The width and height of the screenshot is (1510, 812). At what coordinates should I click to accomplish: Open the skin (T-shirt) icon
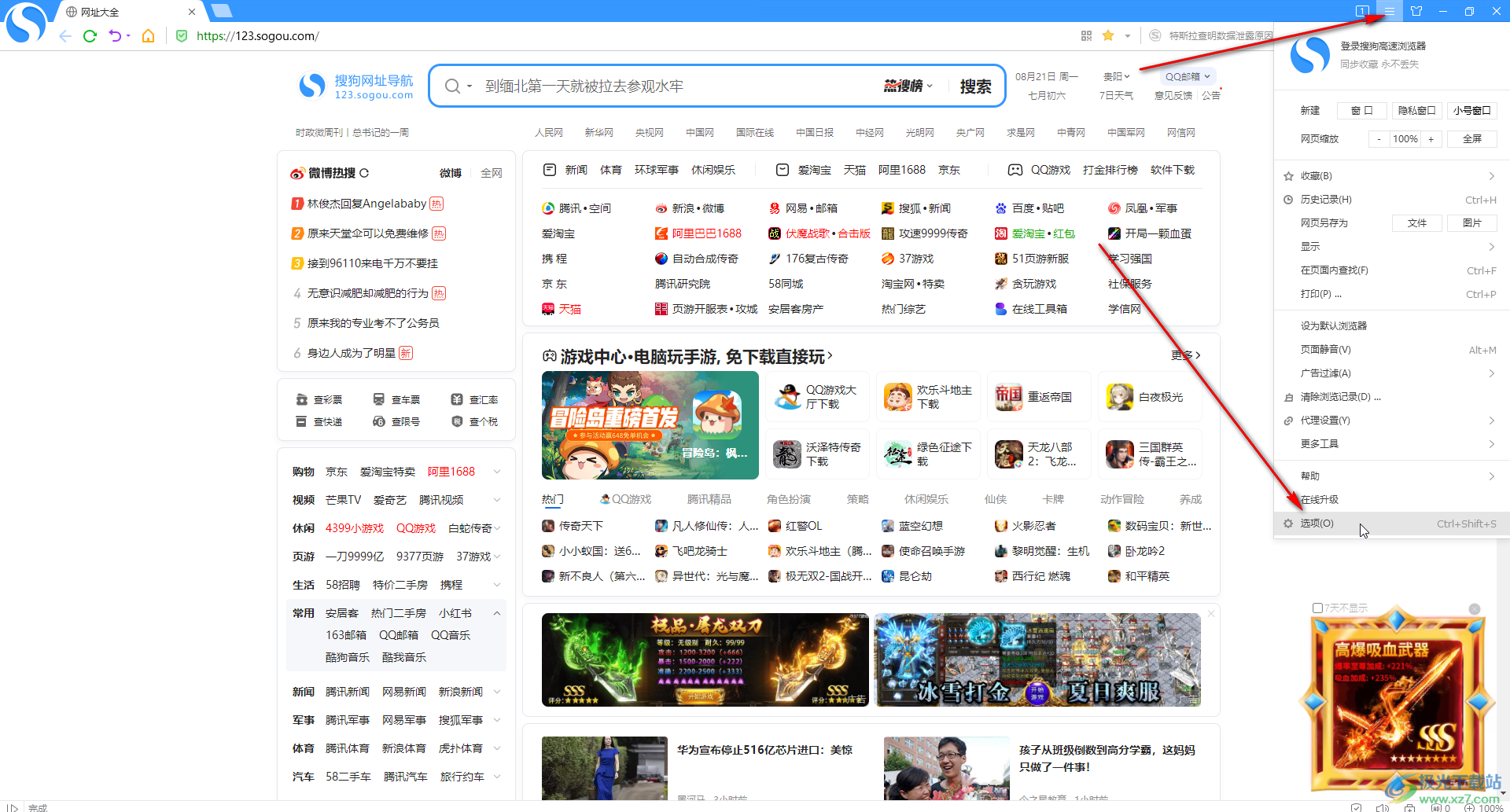tap(1416, 11)
